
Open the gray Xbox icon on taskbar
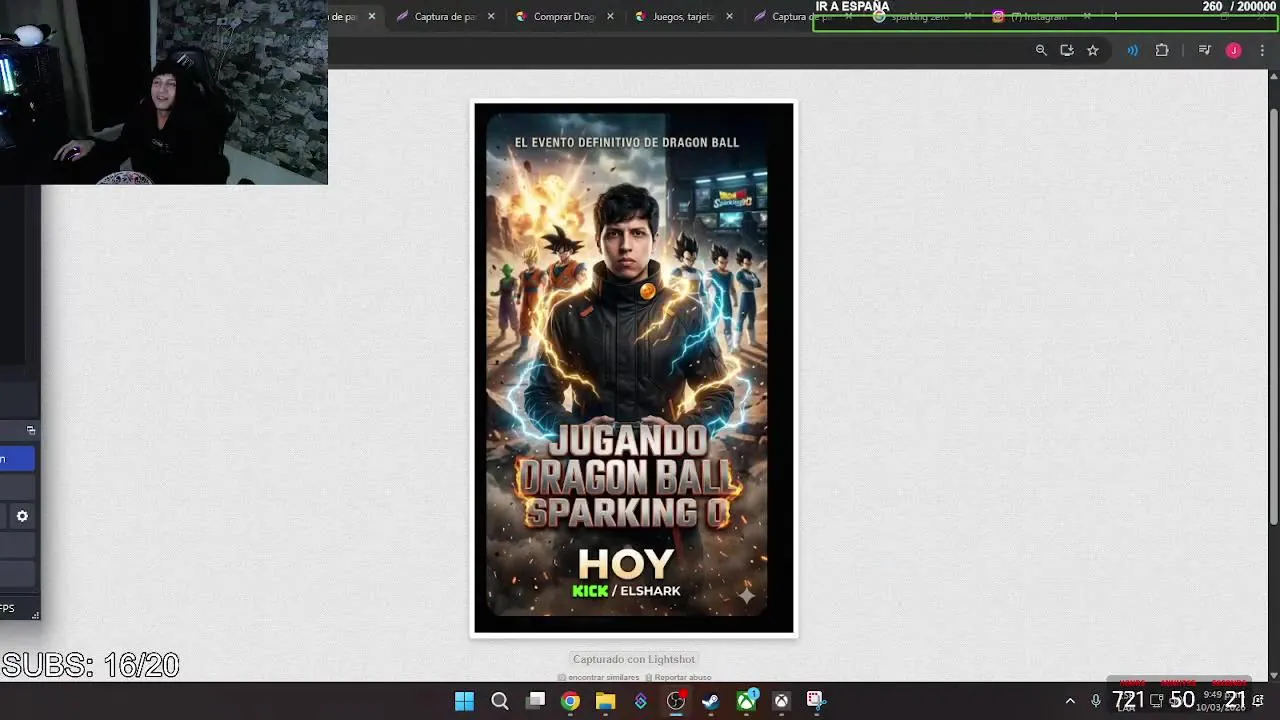pos(781,701)
